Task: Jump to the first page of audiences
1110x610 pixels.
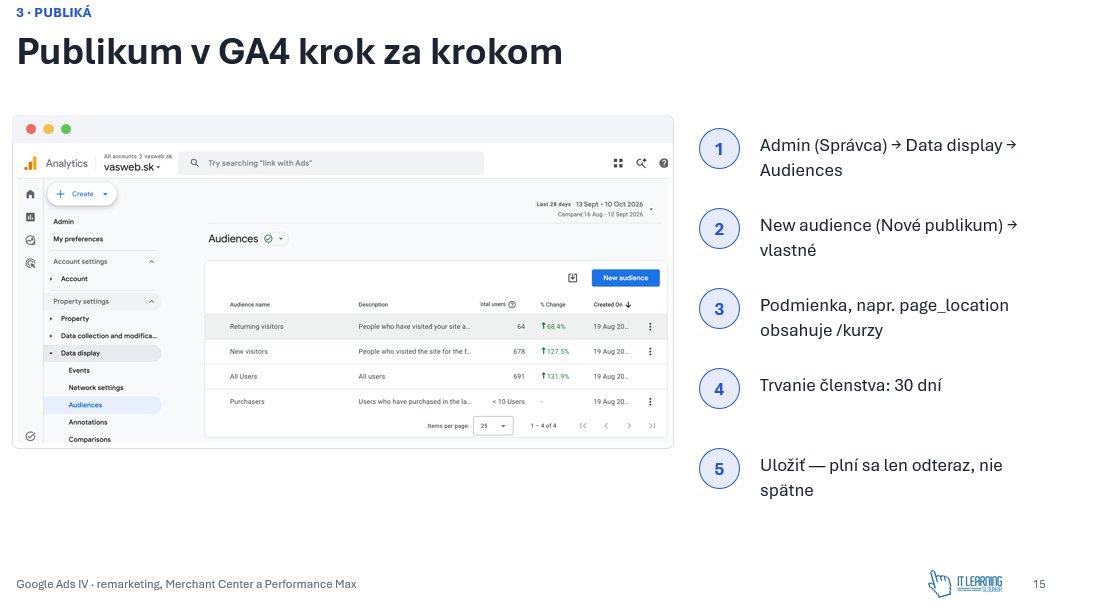Action: pos(583,426)
